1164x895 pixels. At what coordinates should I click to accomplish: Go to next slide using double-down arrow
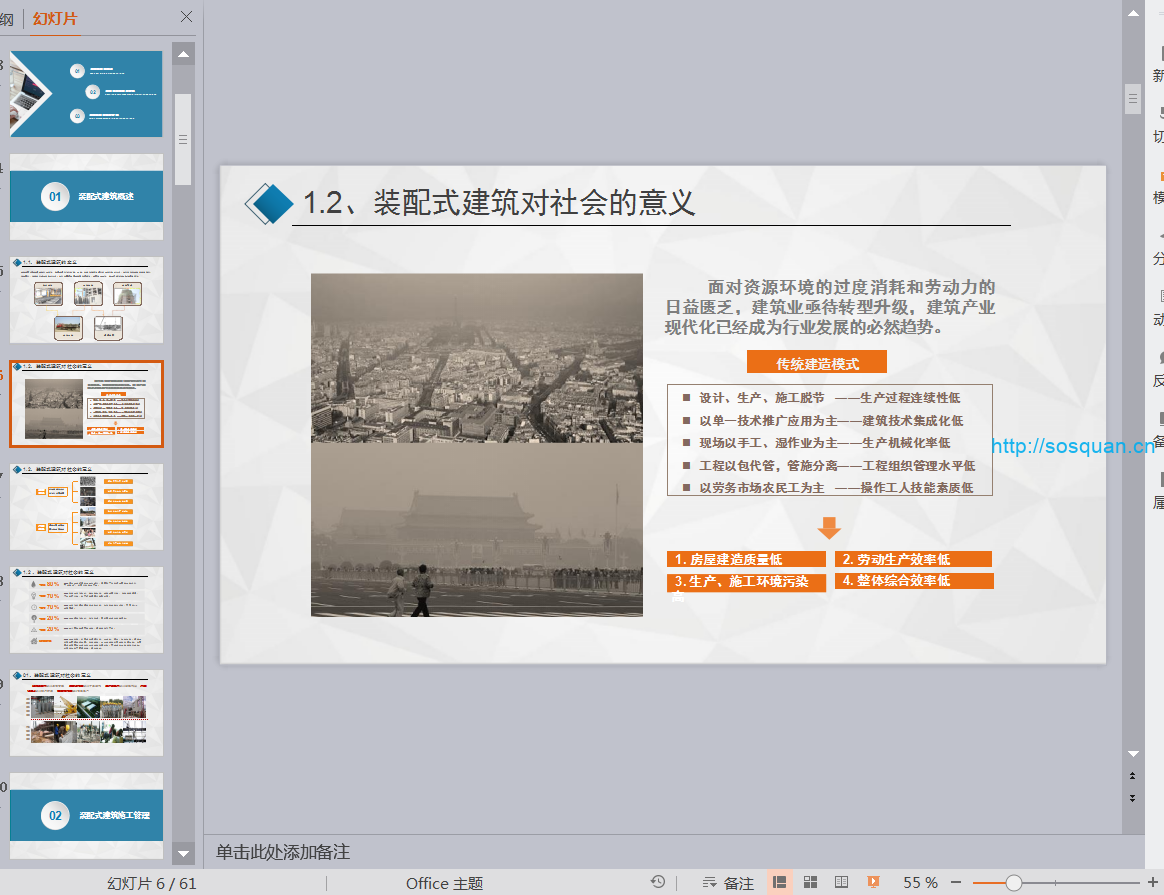click(1132, 797)
